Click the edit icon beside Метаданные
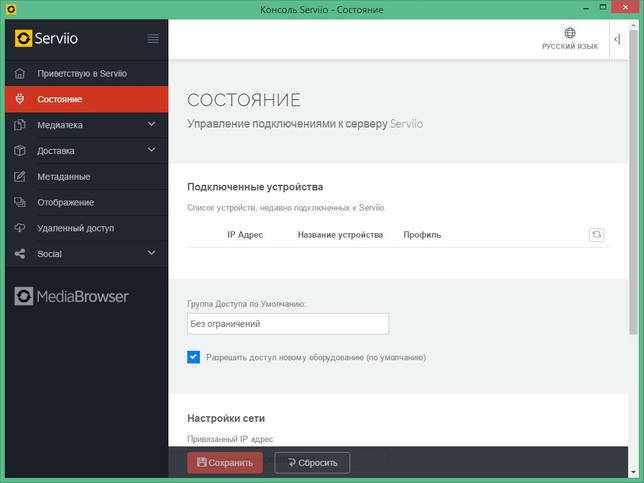Screen dimensions: 644x483 (x=20, y=177)
